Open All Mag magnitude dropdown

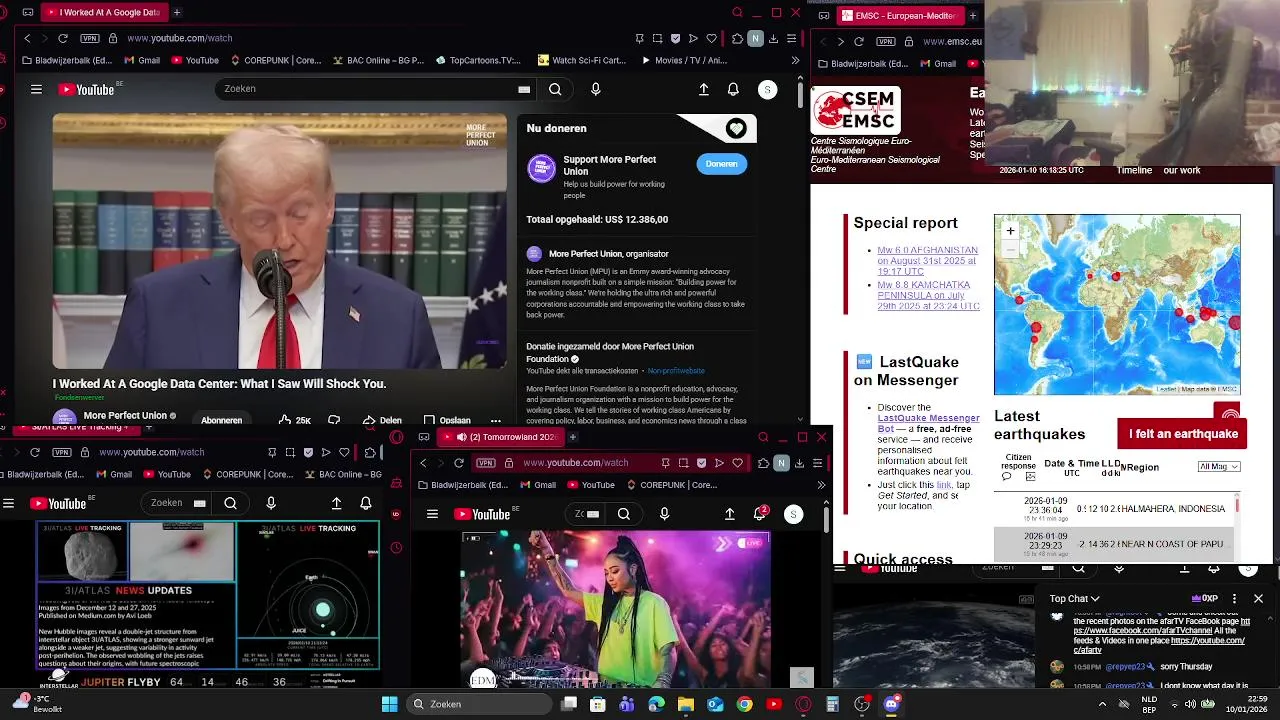tap(1219, 467)
